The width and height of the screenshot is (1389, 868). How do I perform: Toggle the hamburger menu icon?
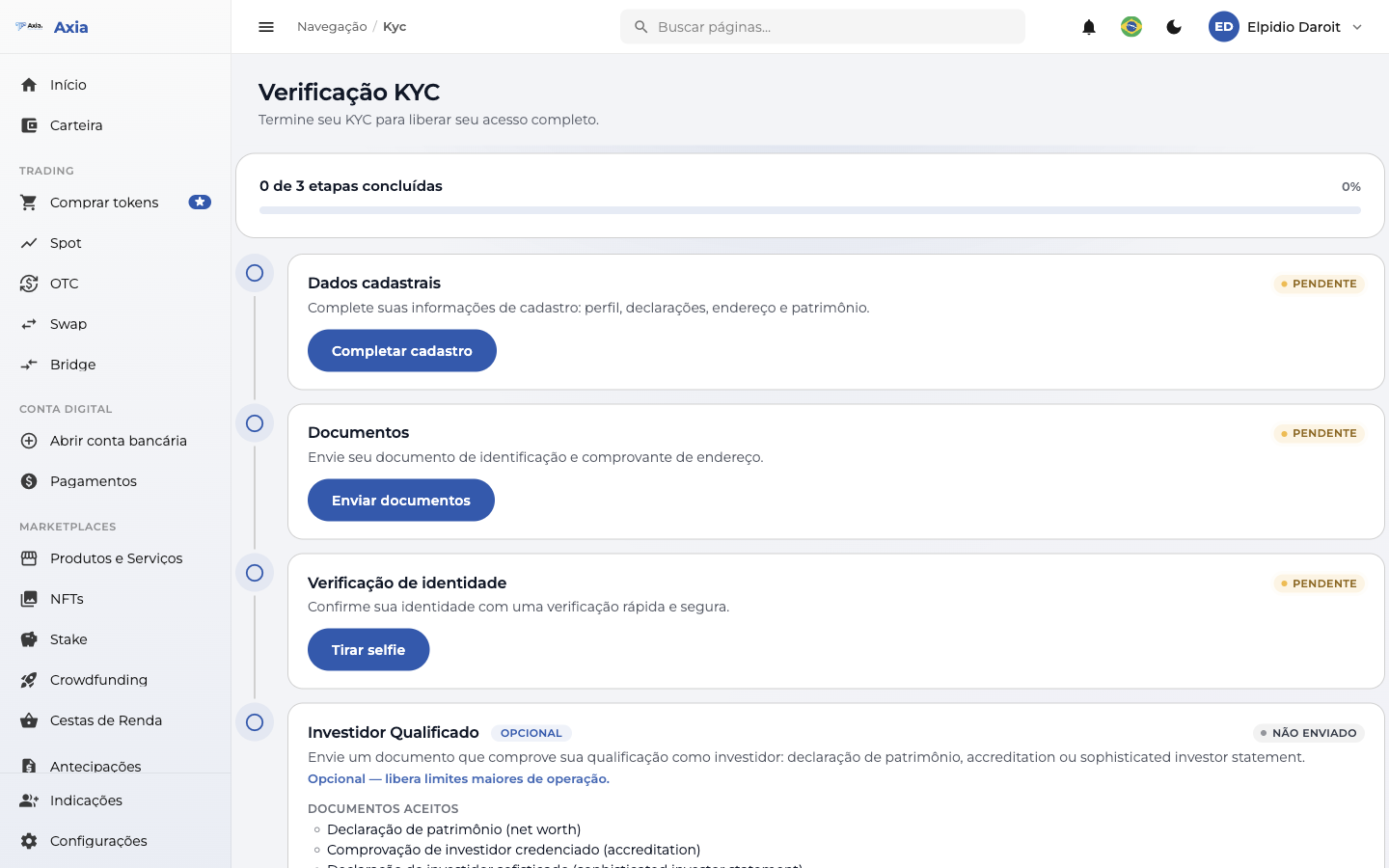[x=266, y=27]
